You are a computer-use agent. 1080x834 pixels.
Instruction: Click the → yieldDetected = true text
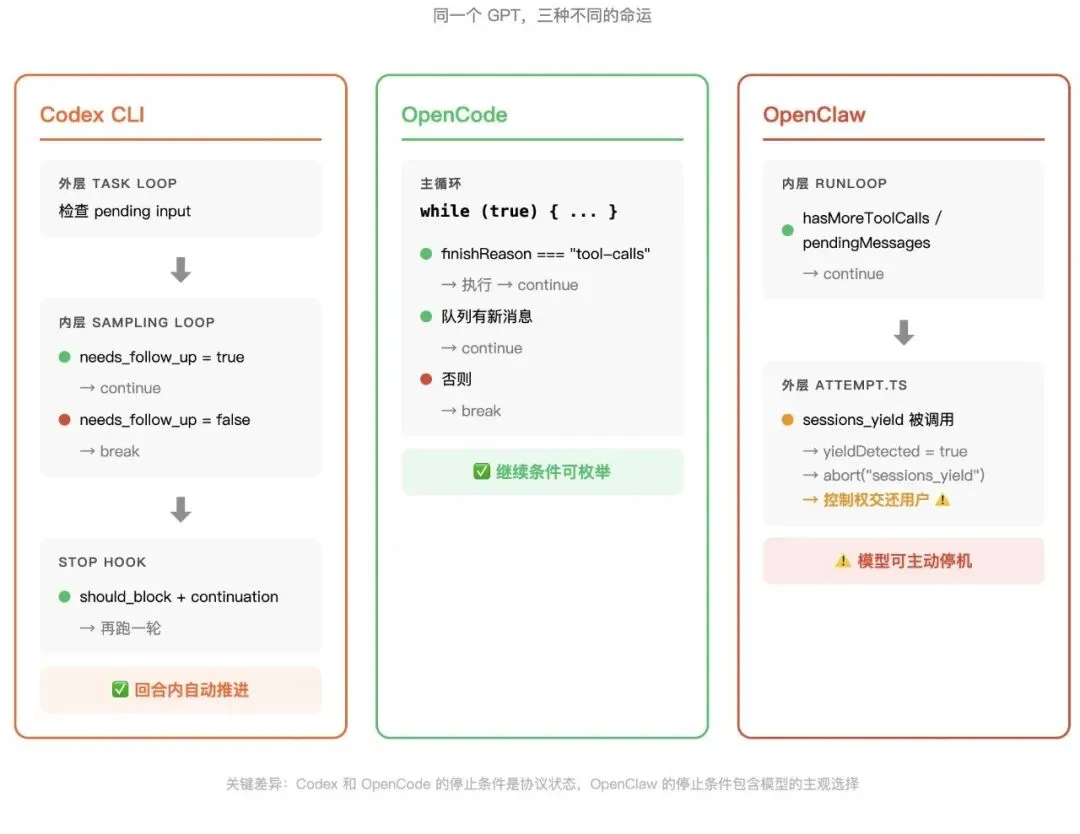point(885,451)
